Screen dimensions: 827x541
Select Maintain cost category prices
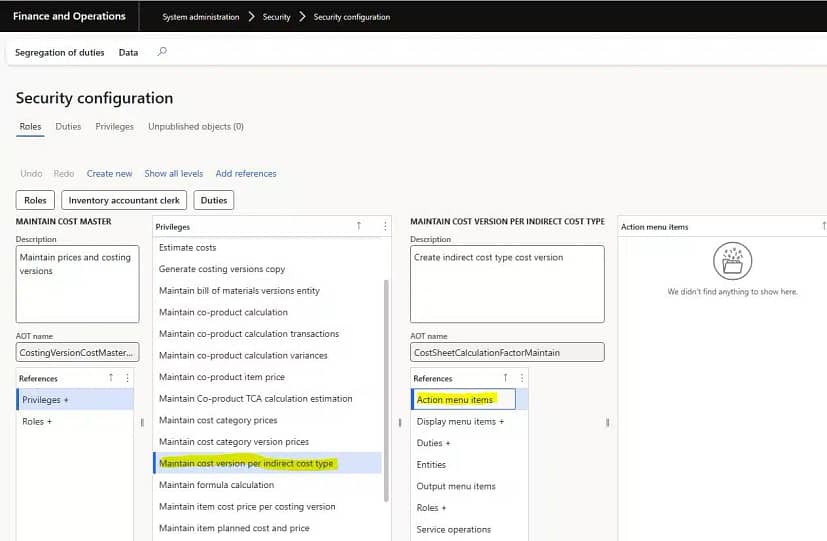pyautogui.click(x=267, y=420)
